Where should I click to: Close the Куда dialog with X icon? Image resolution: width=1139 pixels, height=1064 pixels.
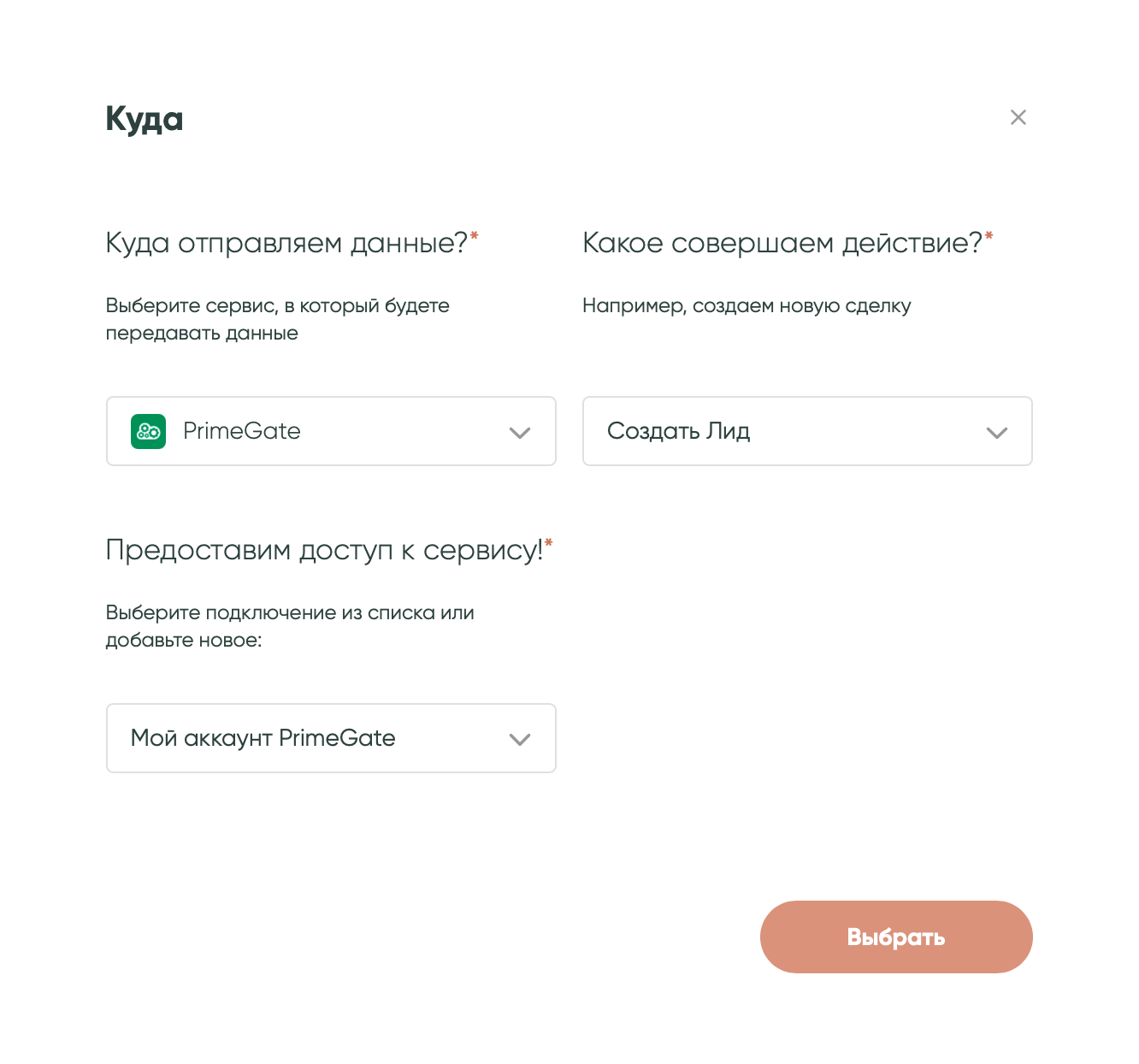pos(1018,117)
